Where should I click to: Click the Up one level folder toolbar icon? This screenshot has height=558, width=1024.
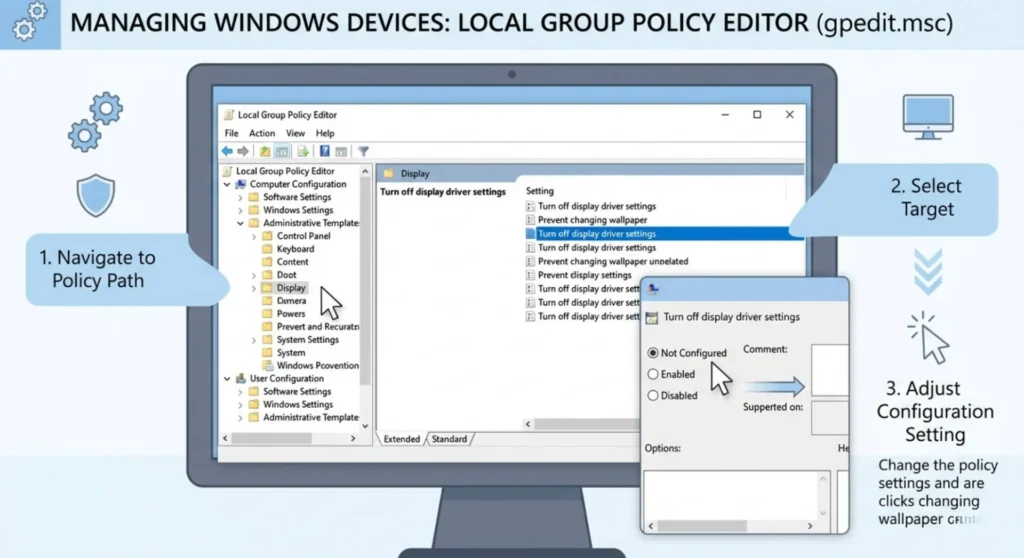(x=264, y=152)
